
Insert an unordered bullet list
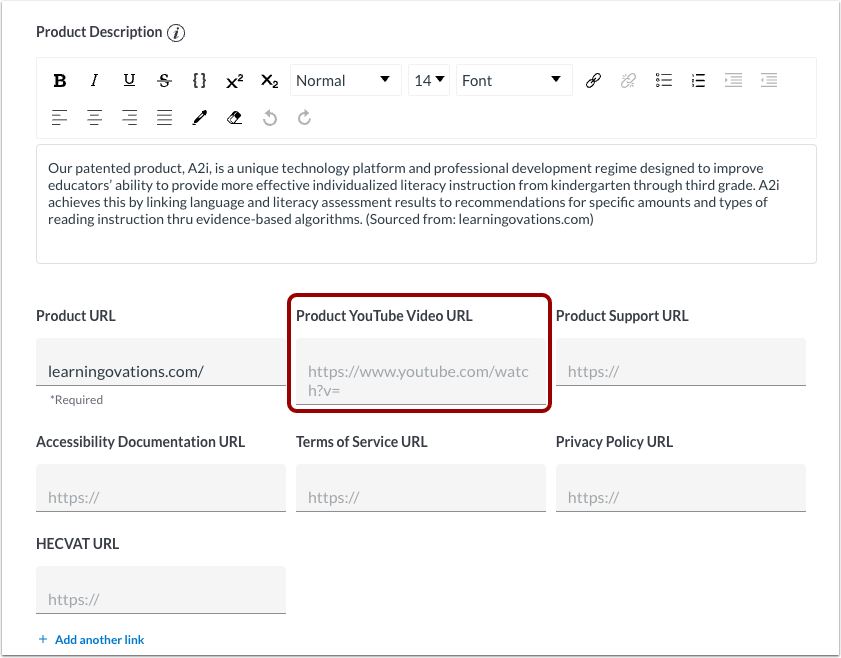[x=663, y=80]
